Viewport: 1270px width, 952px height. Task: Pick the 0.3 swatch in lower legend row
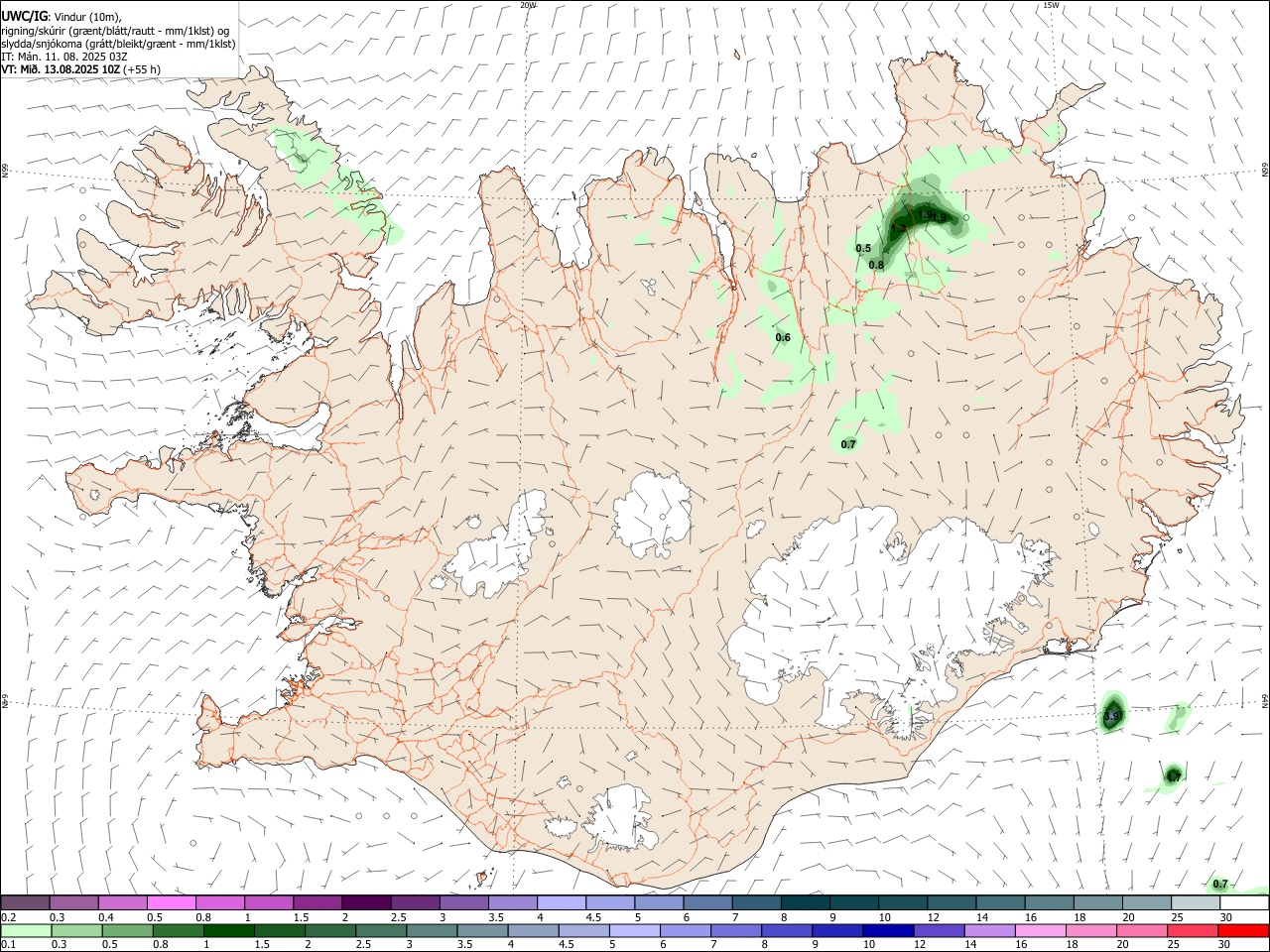(x=76, y=930)
